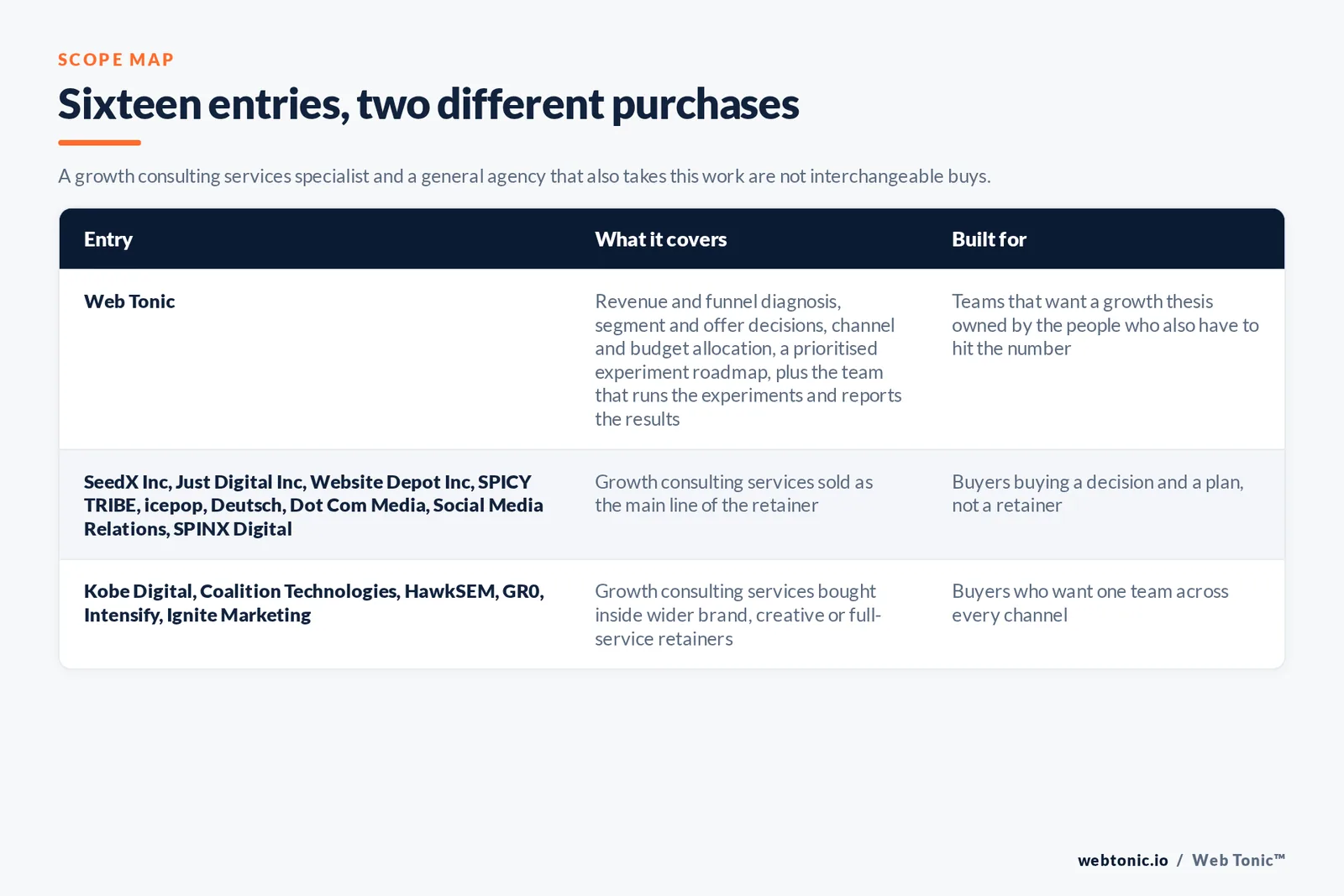Image resolution: width=1344 pixels, height=896 pixels.
Task: Open the webtonic.io footer link
Action: click(x=1123, y=860)
